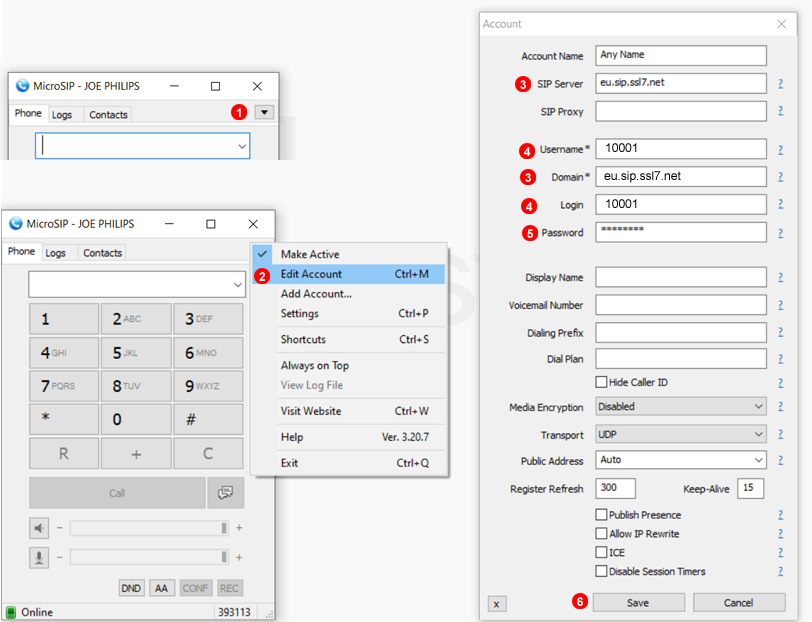Switch to Logs tab in lower window

[x=55, y=253]
